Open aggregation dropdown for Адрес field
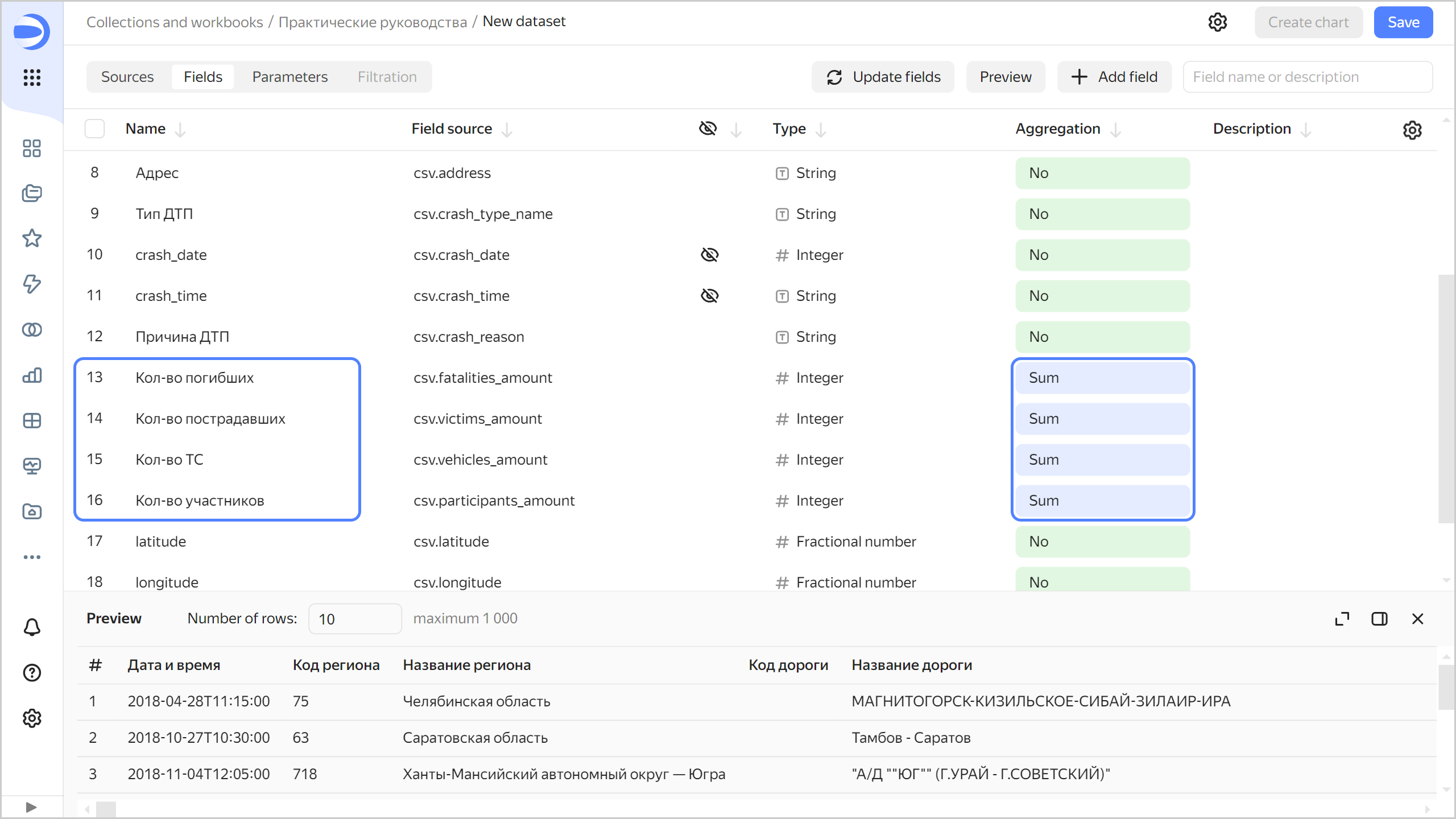The image size is (1456, 819). (1102, 173)
